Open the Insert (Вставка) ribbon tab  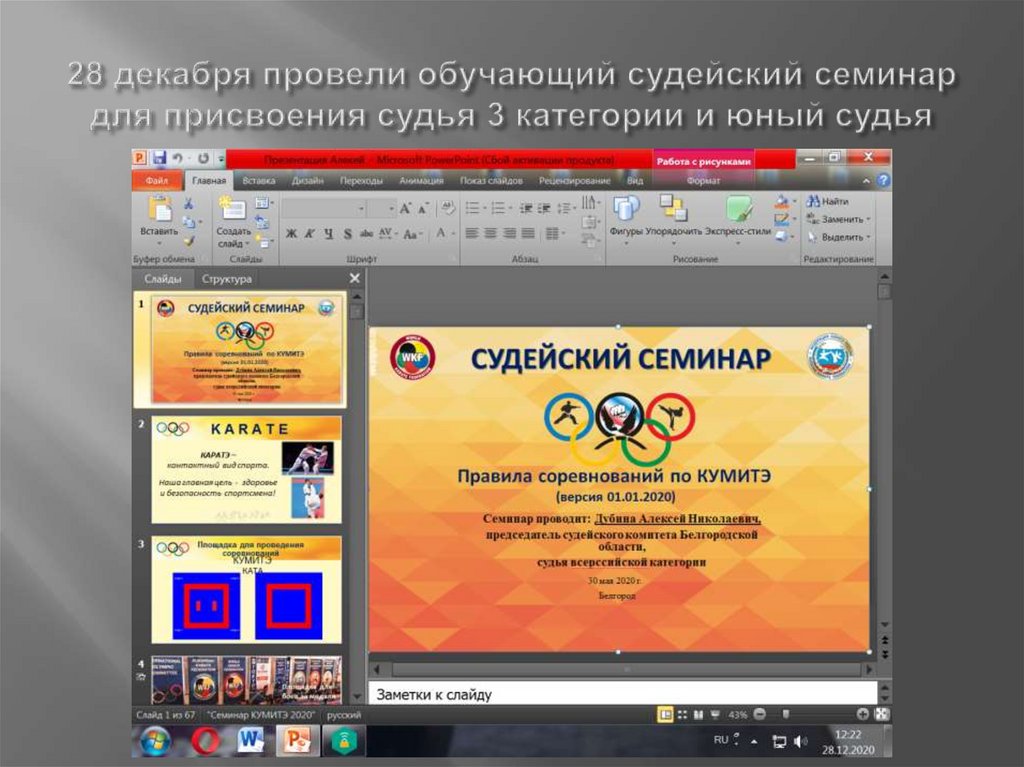[x=258, y=181]
